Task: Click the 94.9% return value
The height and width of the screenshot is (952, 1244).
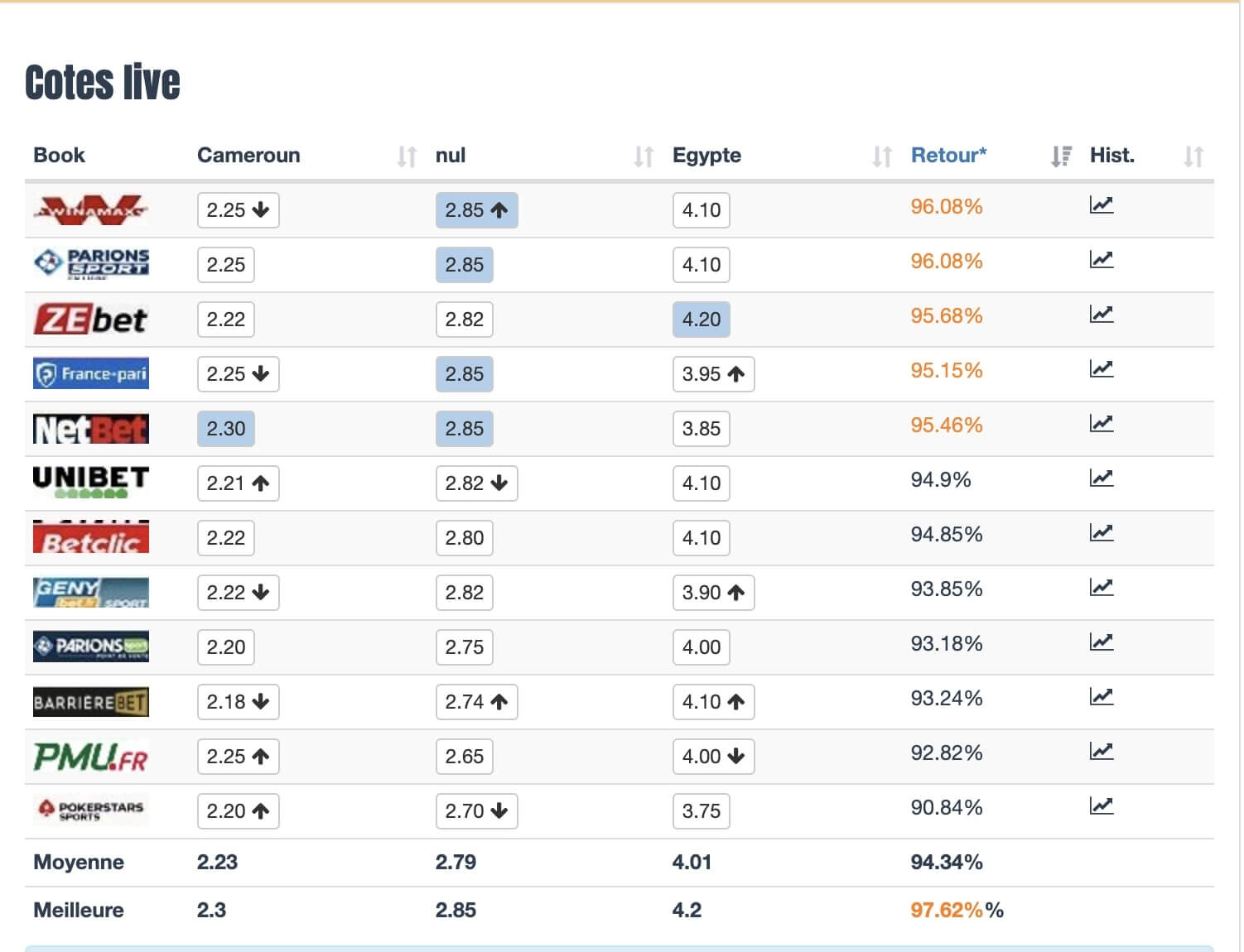Action: (x=941, y=479)
